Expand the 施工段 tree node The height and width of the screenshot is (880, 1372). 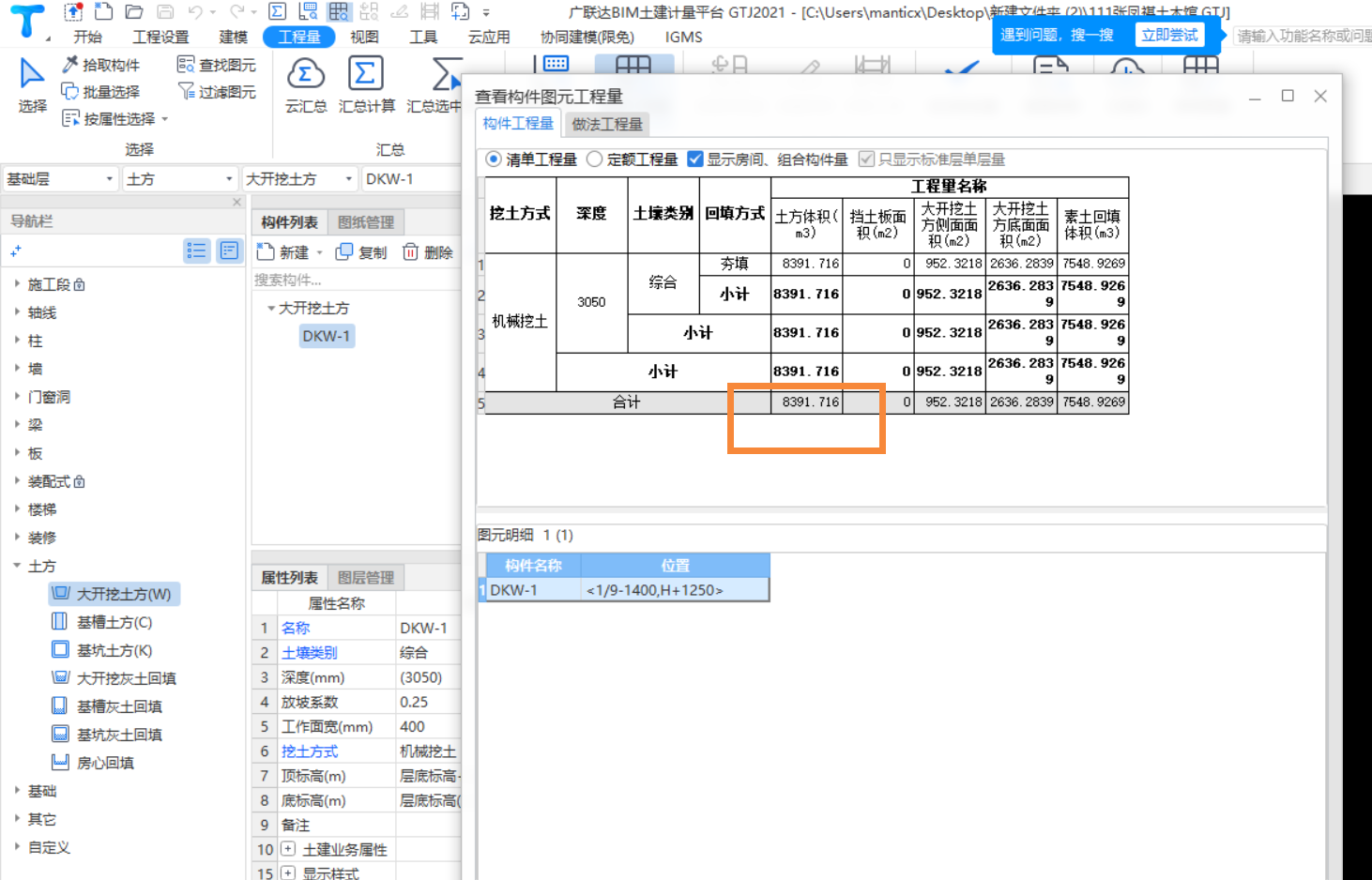[17, 284]
